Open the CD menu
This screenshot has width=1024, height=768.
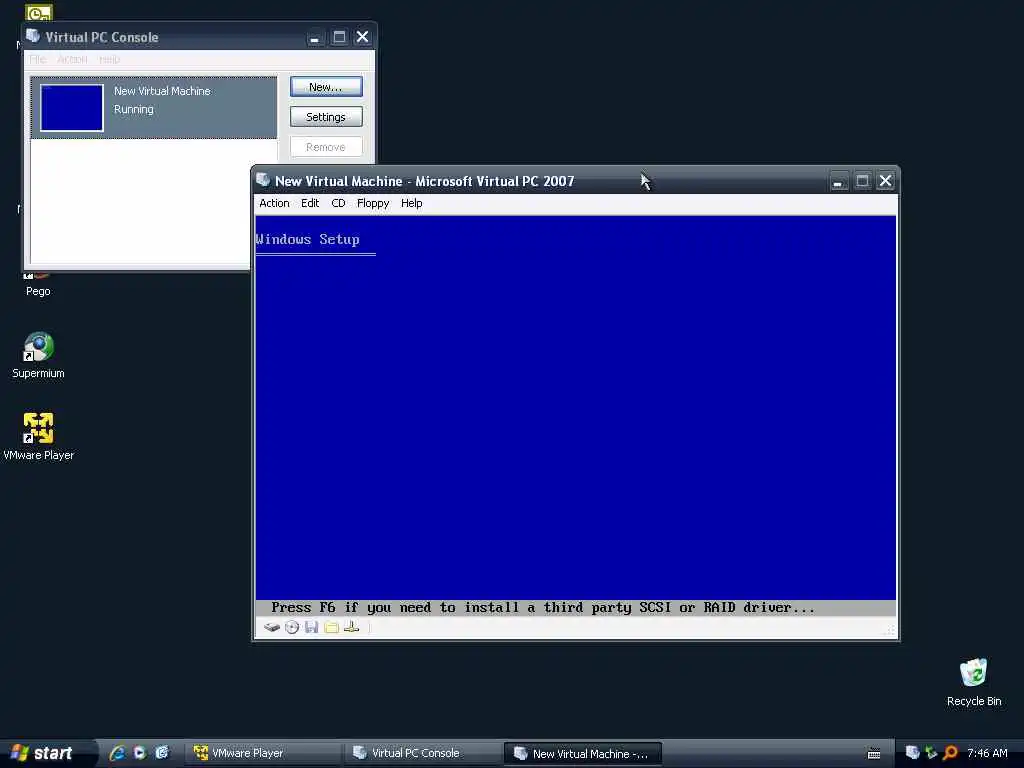point(338,203)
